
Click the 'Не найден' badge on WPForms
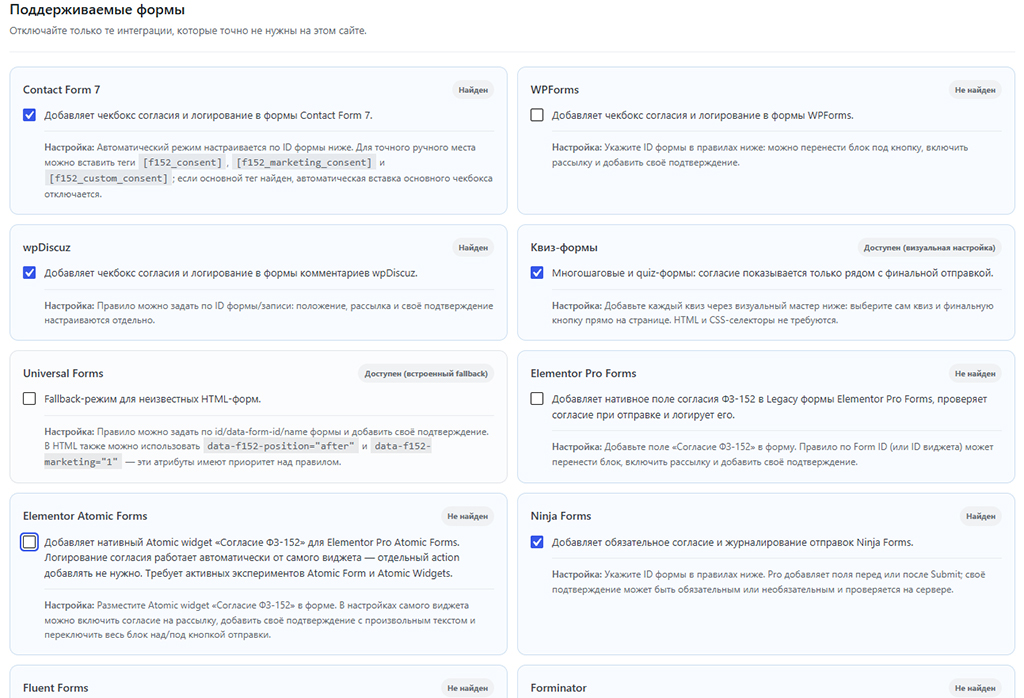click(975, 90)
